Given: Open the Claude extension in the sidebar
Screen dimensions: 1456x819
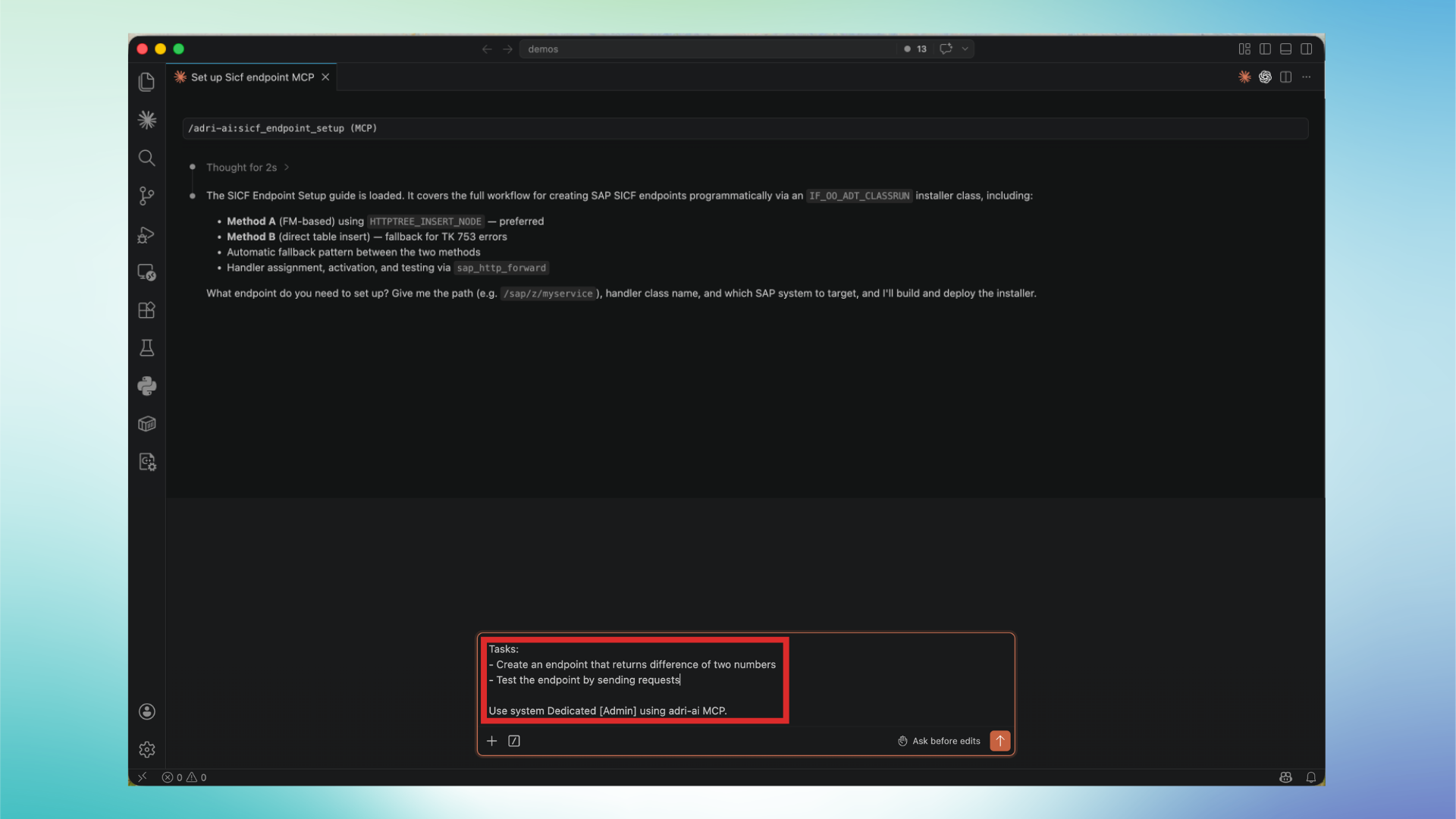Looking at the screenshot, I should tap(146, 119).
